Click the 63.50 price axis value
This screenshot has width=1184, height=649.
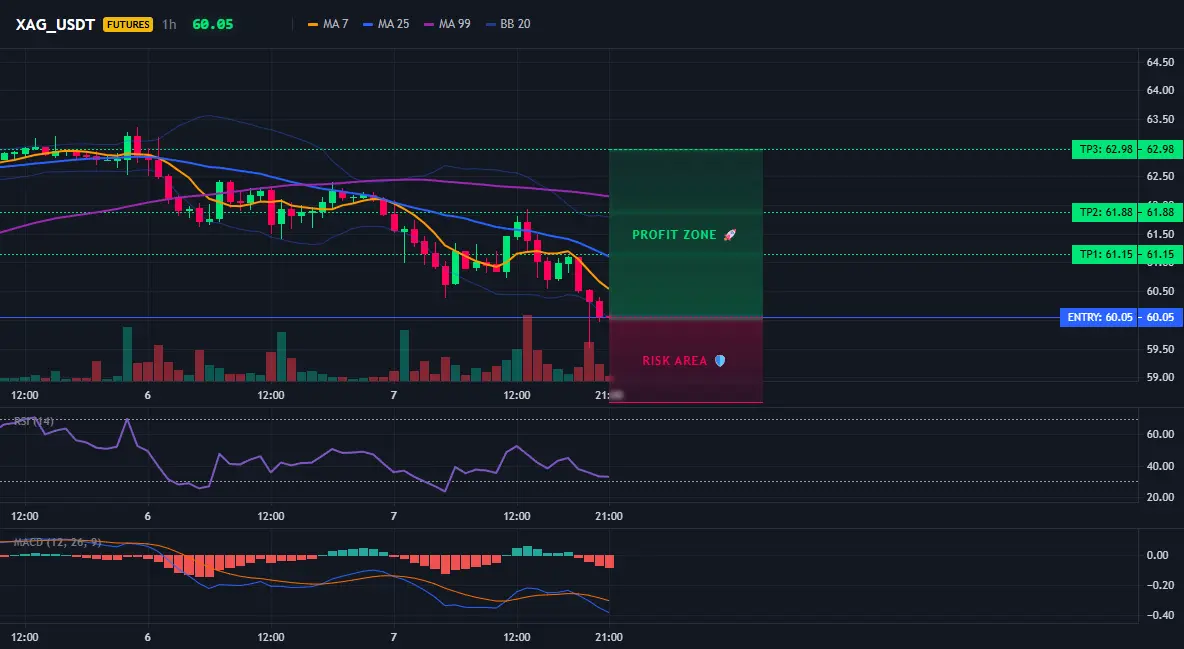click(1160, 119)
